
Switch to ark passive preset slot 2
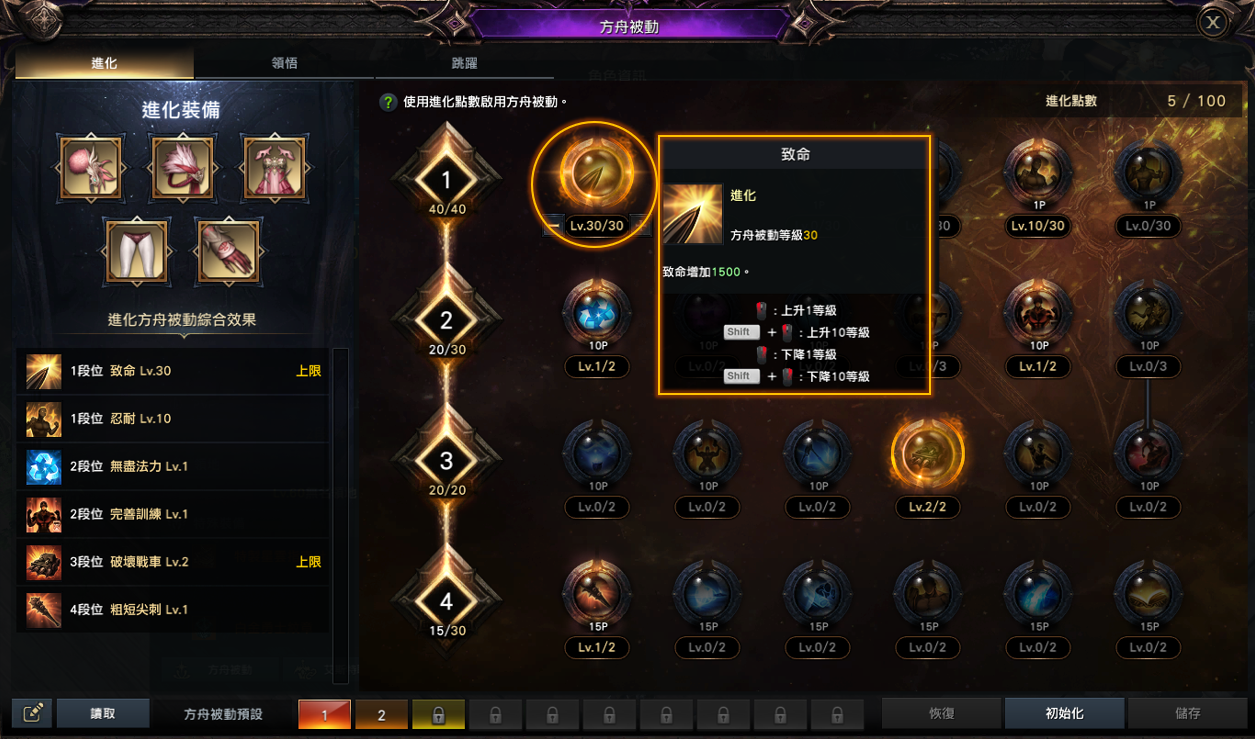point(381,714)
